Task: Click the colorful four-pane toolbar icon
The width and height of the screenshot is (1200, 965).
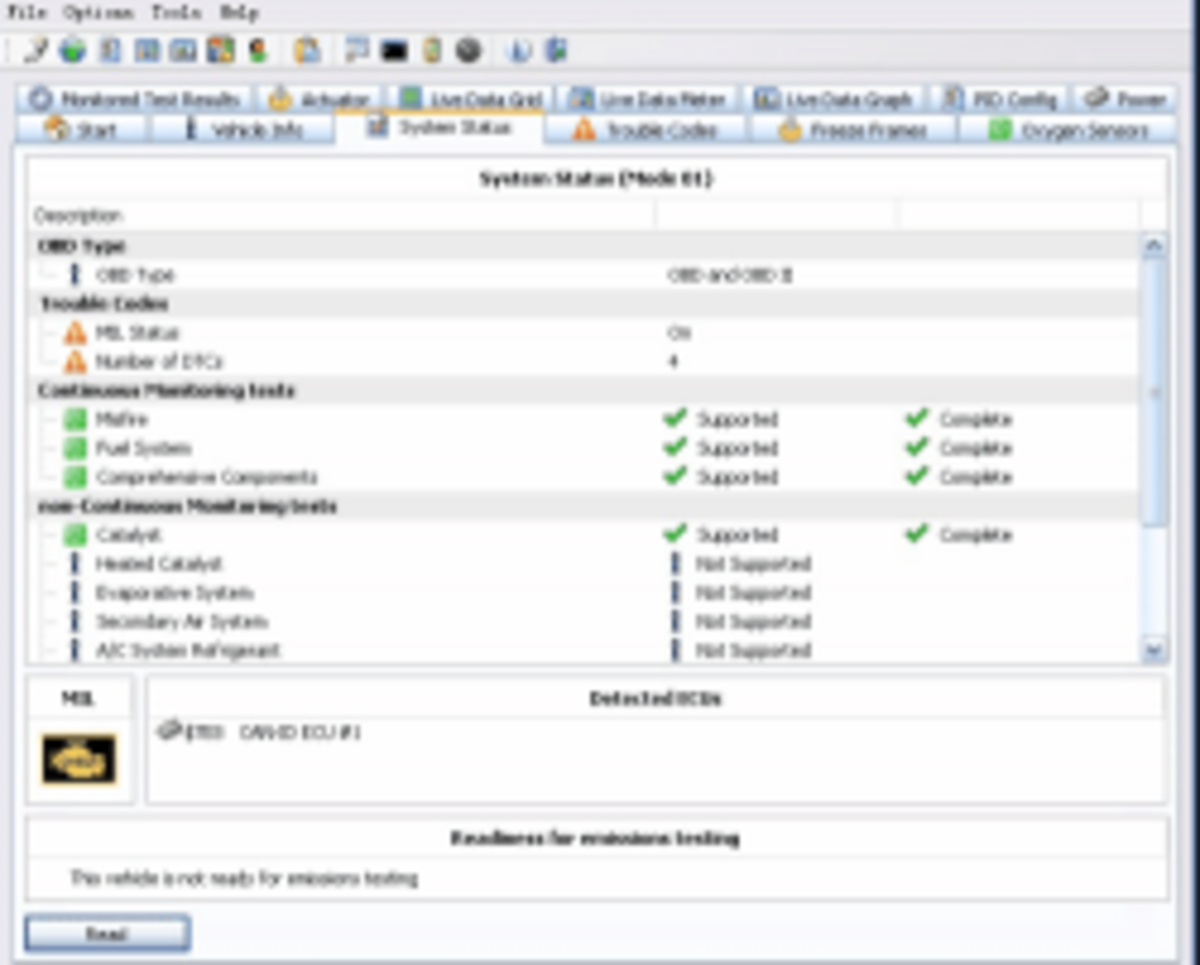Action: click(x=220, y=49)
